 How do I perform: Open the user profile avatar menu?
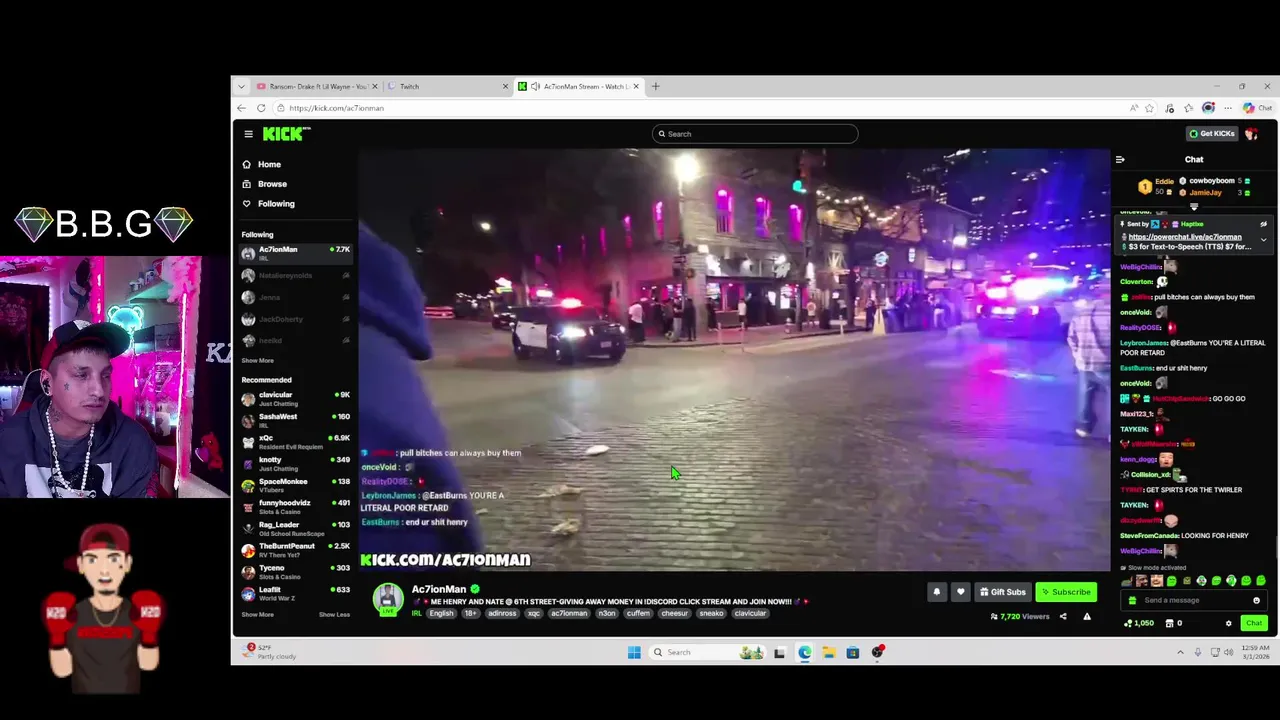[x=1251, y=134]
